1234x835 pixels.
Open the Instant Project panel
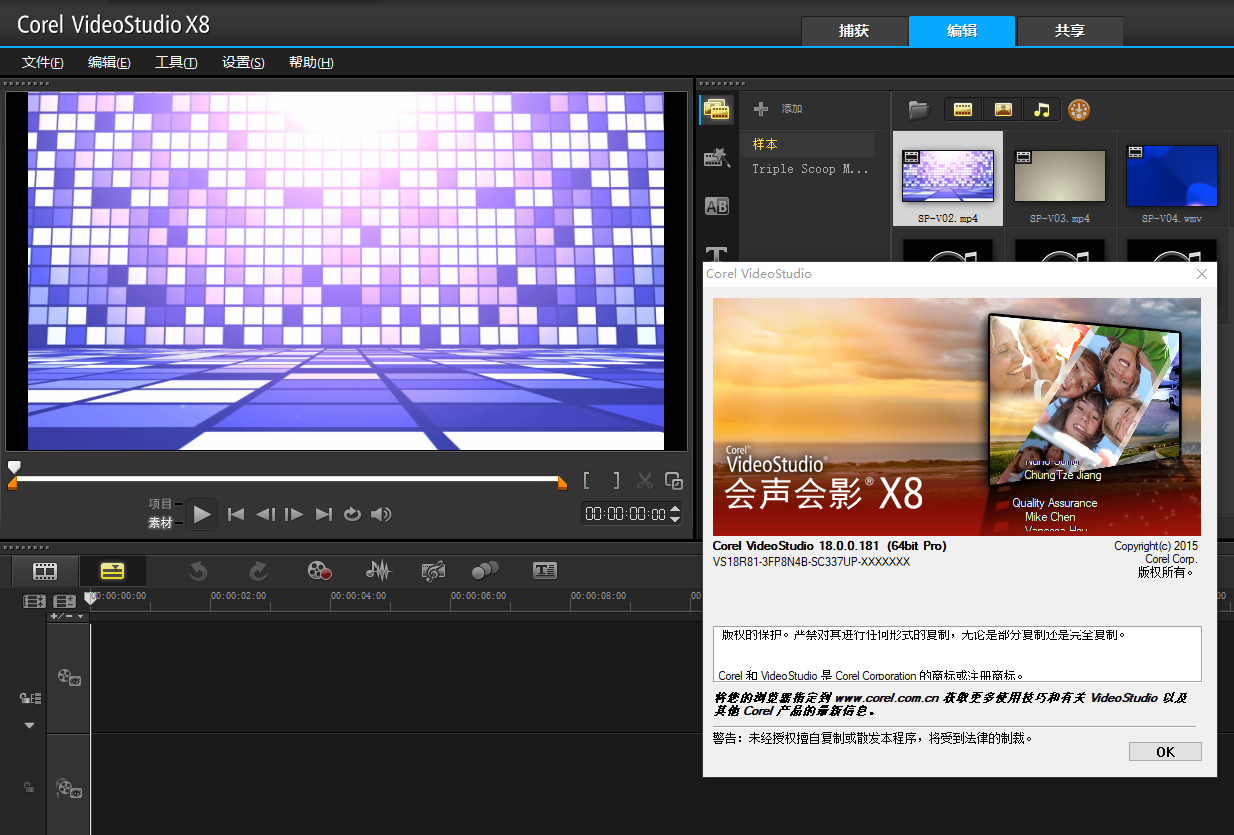[x=716, y=158]
